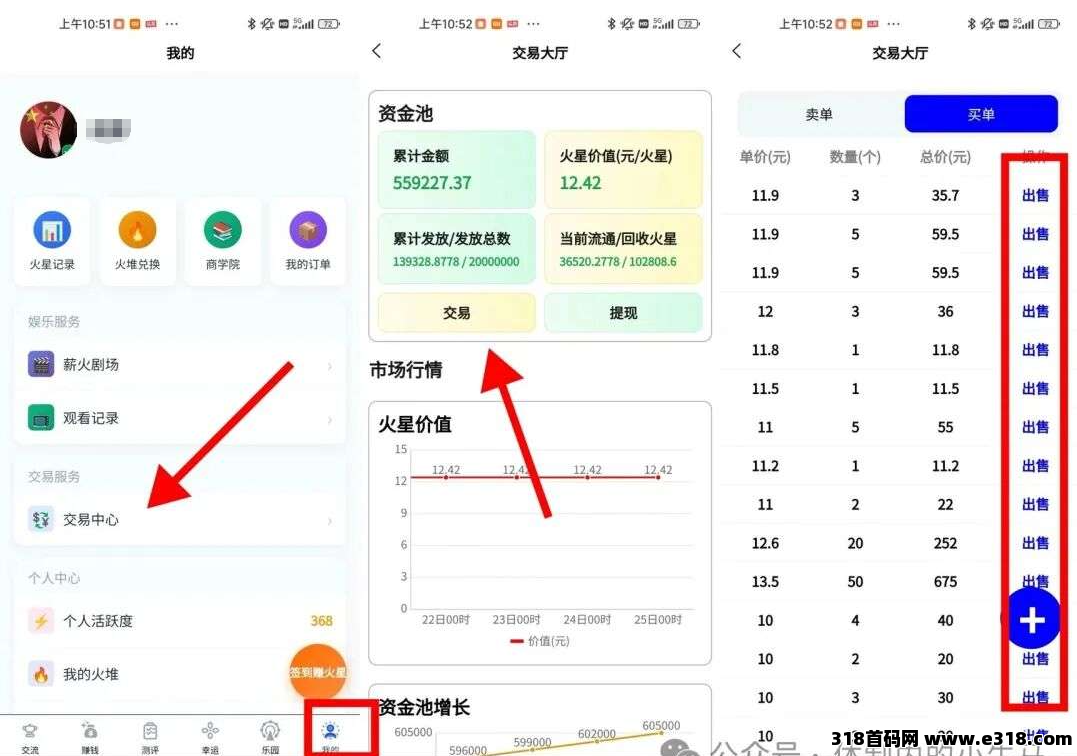The image size is (1077, 756).
Task: Open 火星记录 (Mars records) icon
Action: coord(52,231)
